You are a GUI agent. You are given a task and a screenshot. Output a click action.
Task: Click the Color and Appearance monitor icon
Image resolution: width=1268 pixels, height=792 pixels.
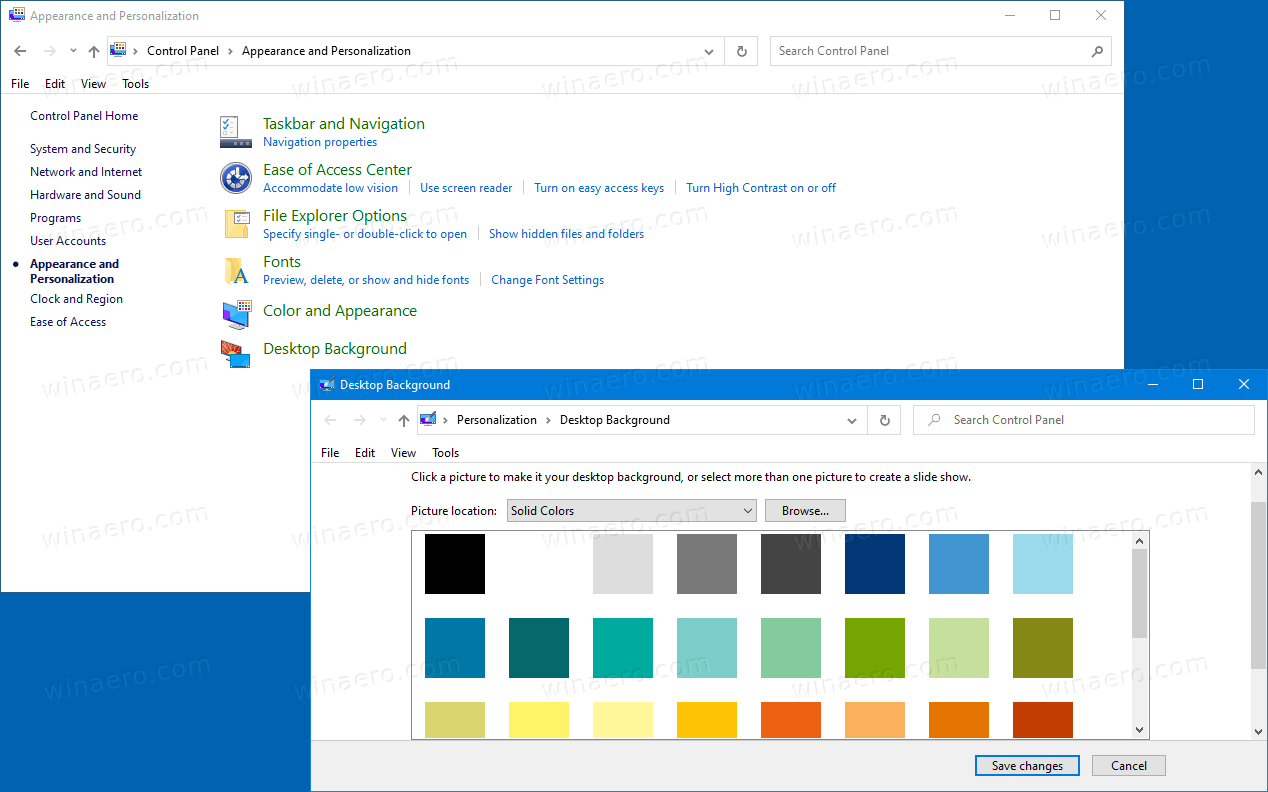tap(237, 315)
